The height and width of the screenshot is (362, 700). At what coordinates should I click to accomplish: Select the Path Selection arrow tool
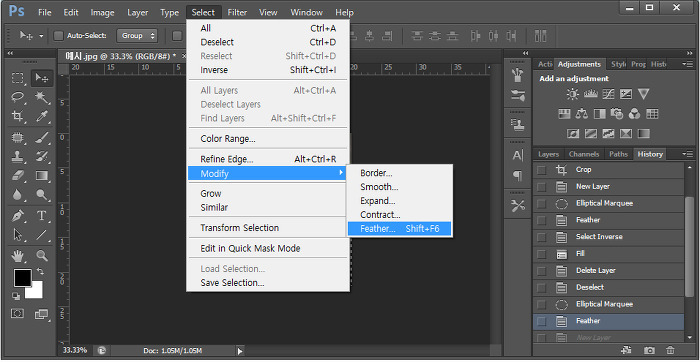(x=17, y=235)
